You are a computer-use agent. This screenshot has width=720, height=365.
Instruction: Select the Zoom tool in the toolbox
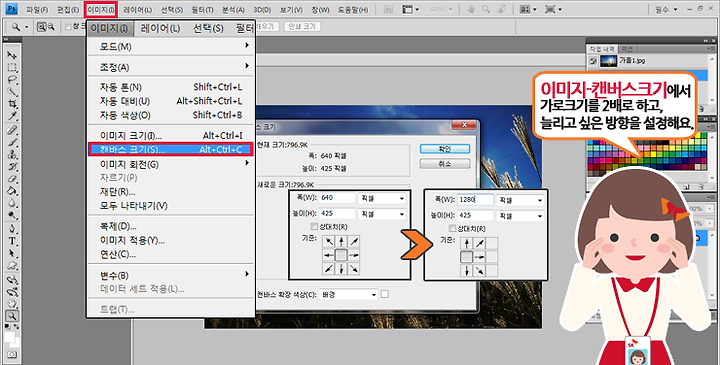click(12, 316)
